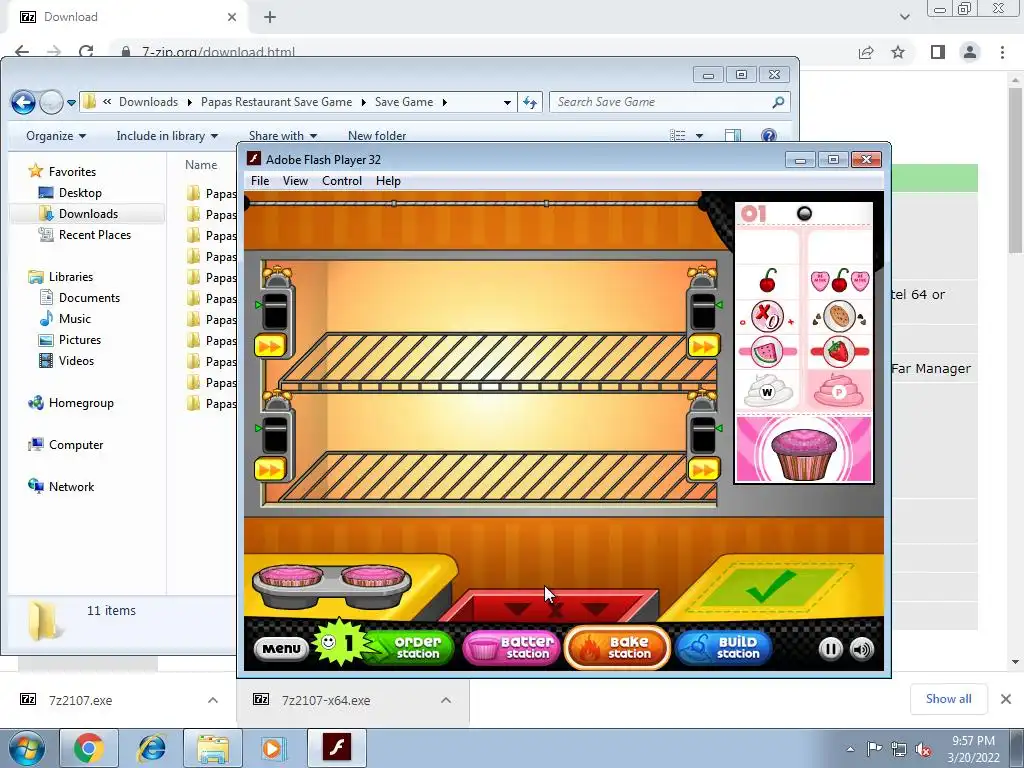Image resolution: width=1024 pixels, height=768 pixels.
Task: Click the order ticket number 01
Action: (754, 214)
